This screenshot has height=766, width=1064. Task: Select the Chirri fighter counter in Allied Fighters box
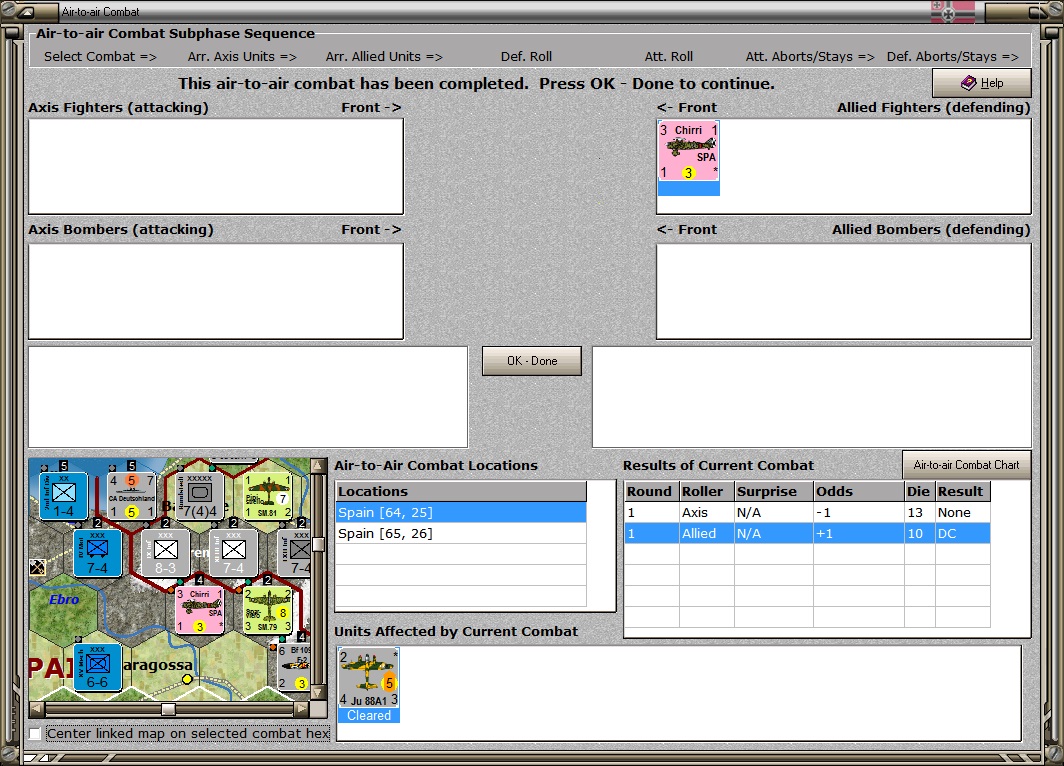click(688, 151)
